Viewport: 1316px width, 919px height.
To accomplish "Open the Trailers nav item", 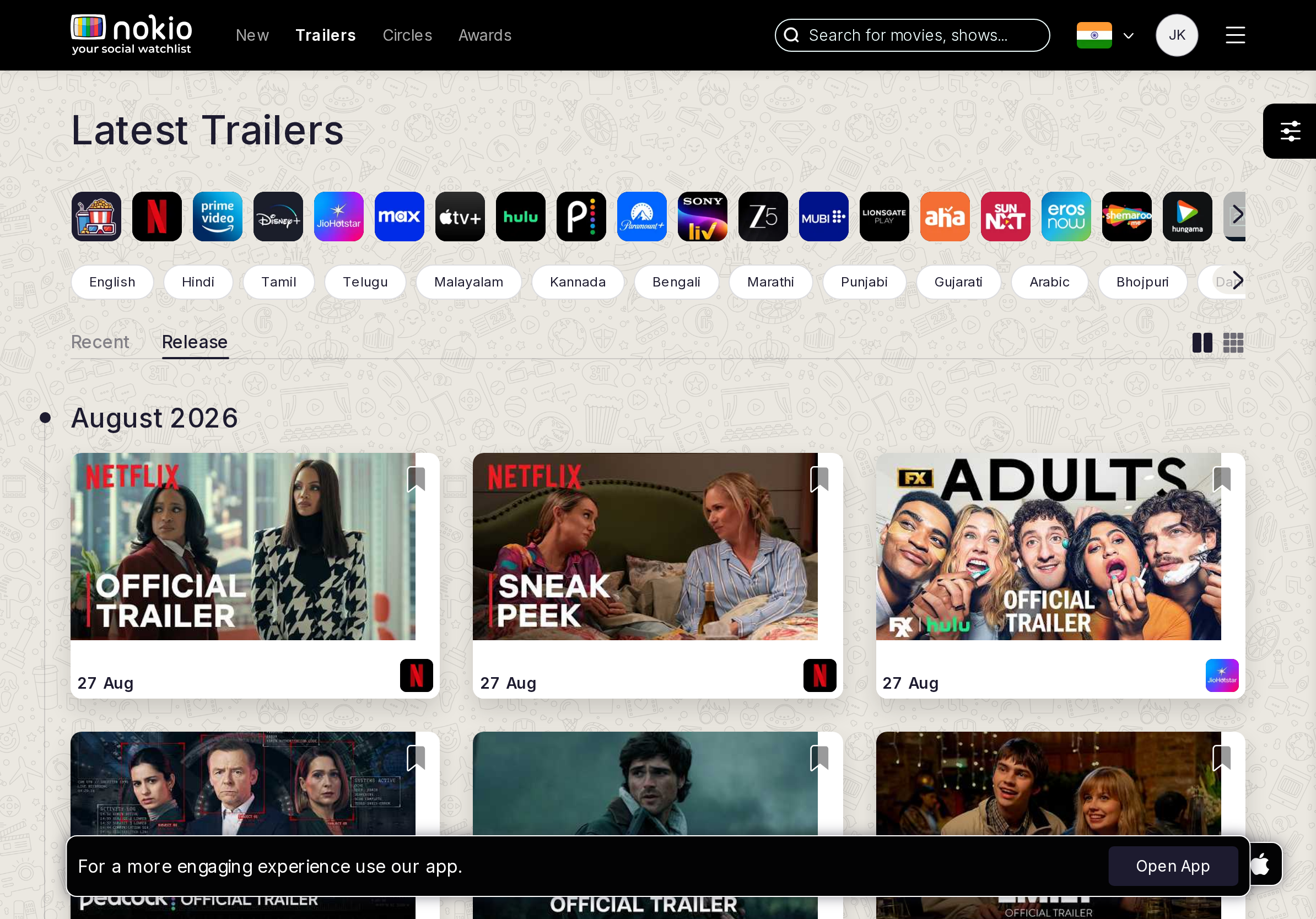I will tap(326, 35).
